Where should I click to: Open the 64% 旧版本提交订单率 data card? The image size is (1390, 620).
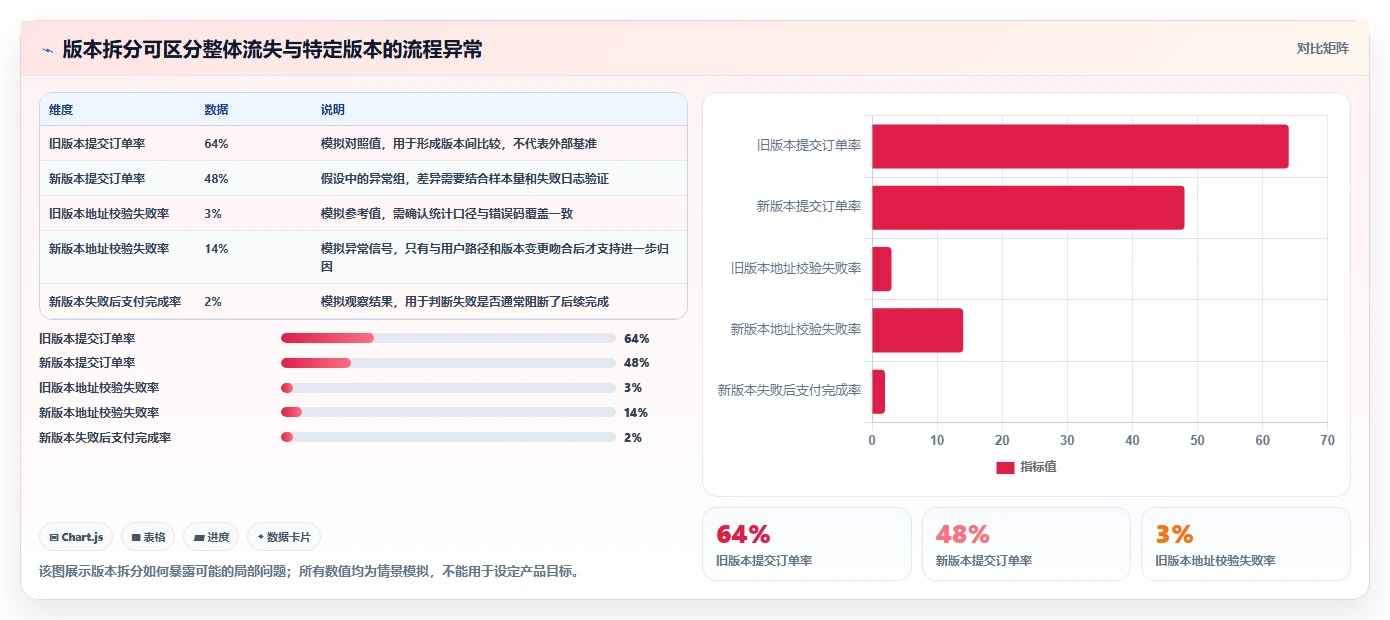pos(807,544)
